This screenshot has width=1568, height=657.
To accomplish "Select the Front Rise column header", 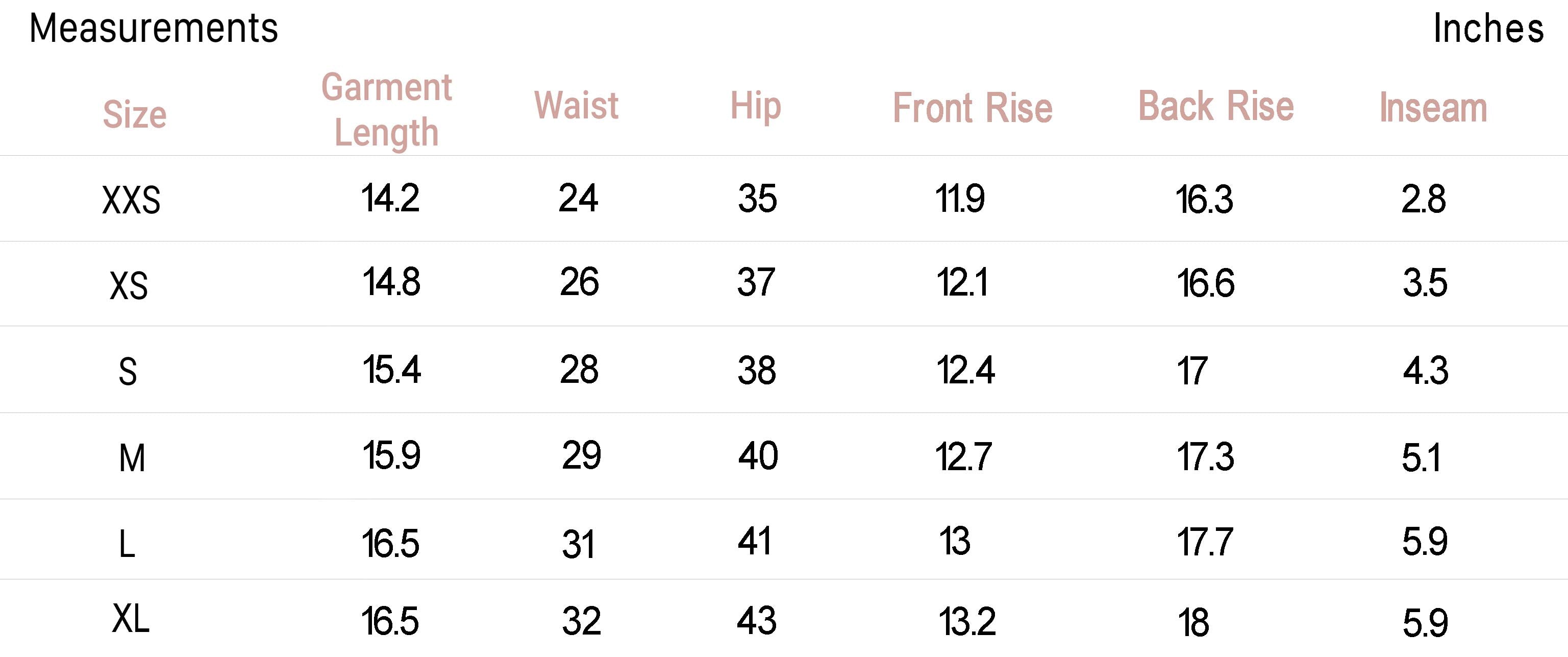I will point(972,108).
